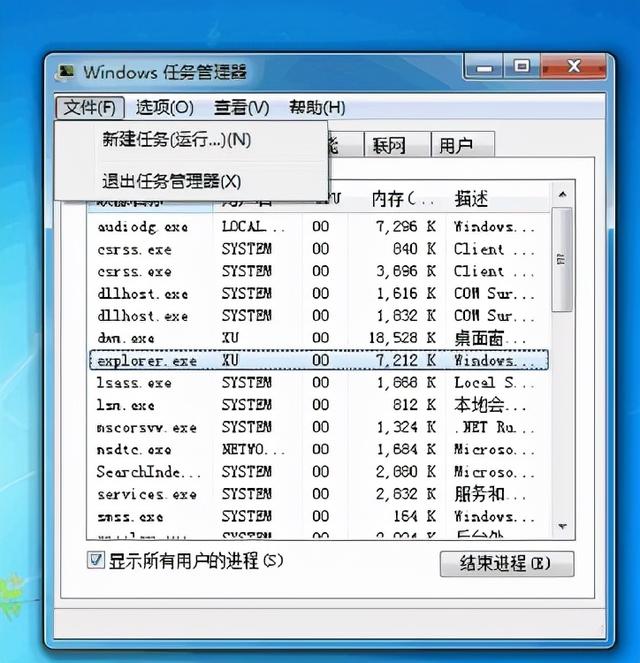Image resolution: width=640 pixels, height=663 pixels.
Task: Click the Local S... description of lsass.exe
Action: 494,383
